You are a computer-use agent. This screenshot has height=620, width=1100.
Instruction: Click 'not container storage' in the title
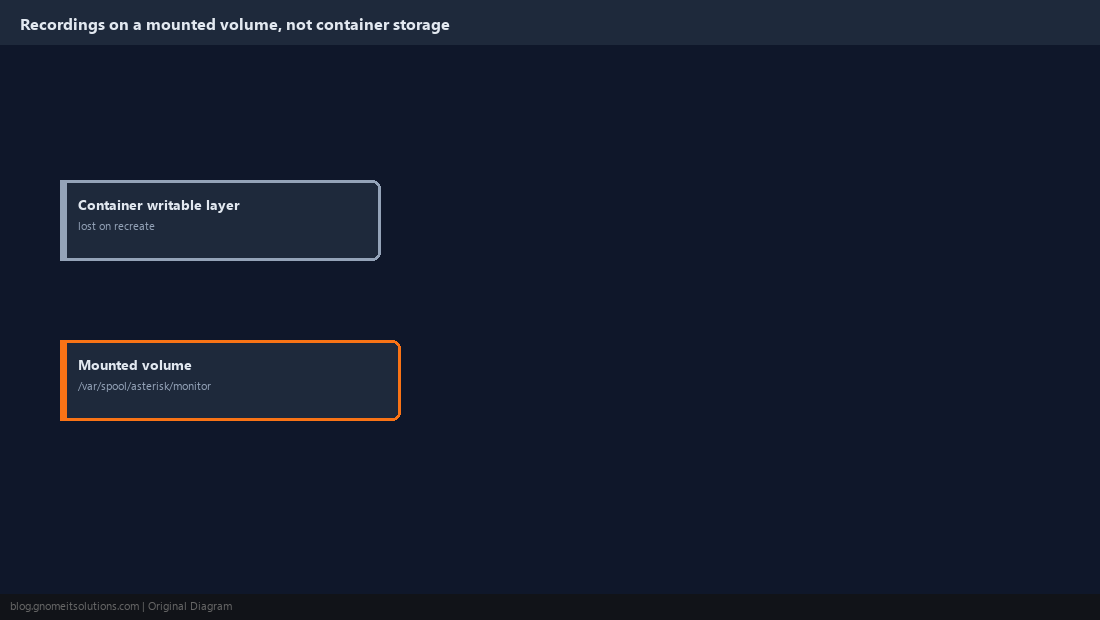[368, 25]
